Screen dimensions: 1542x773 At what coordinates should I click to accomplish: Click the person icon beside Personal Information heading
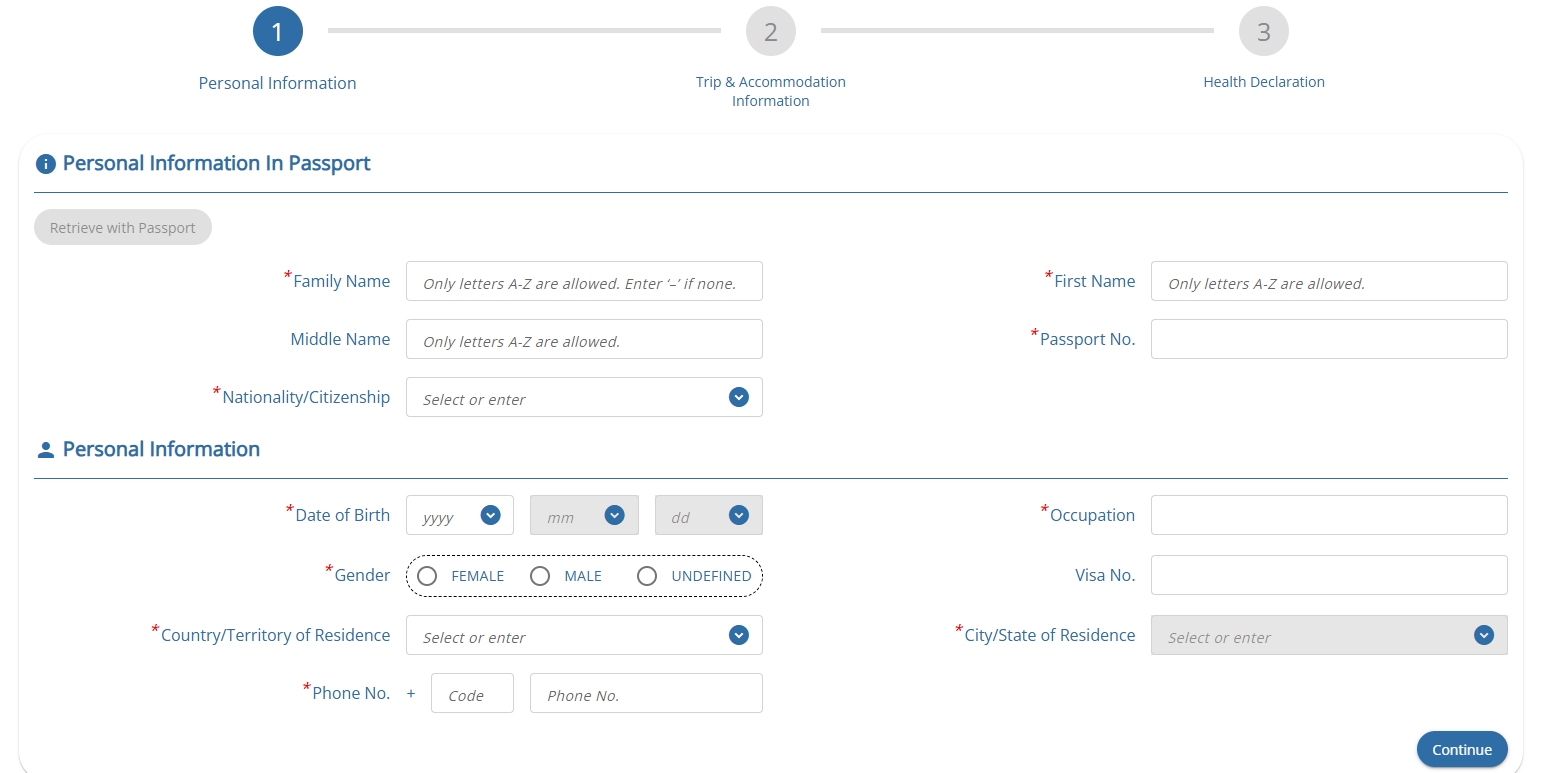(45, 450)
